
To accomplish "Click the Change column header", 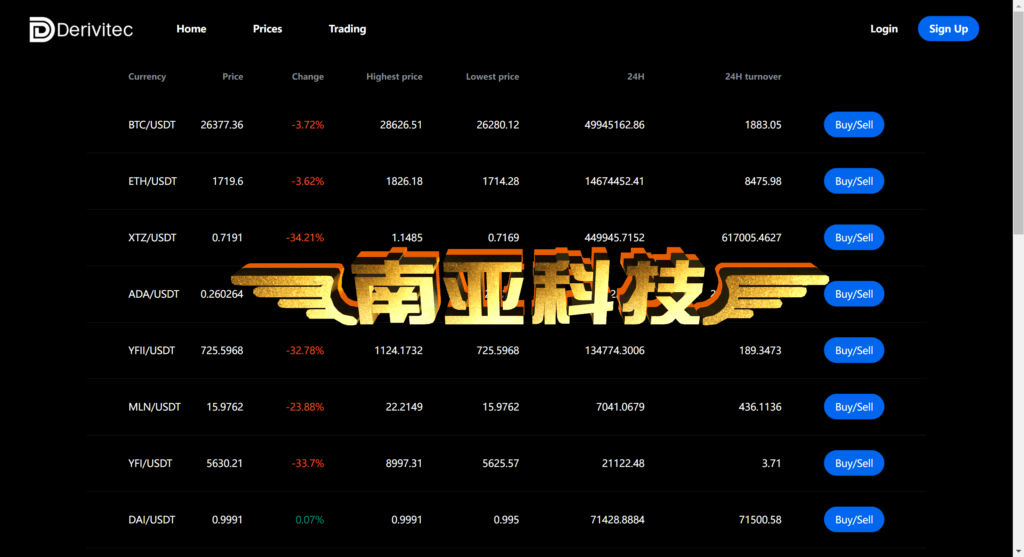I will coord(308,76).
